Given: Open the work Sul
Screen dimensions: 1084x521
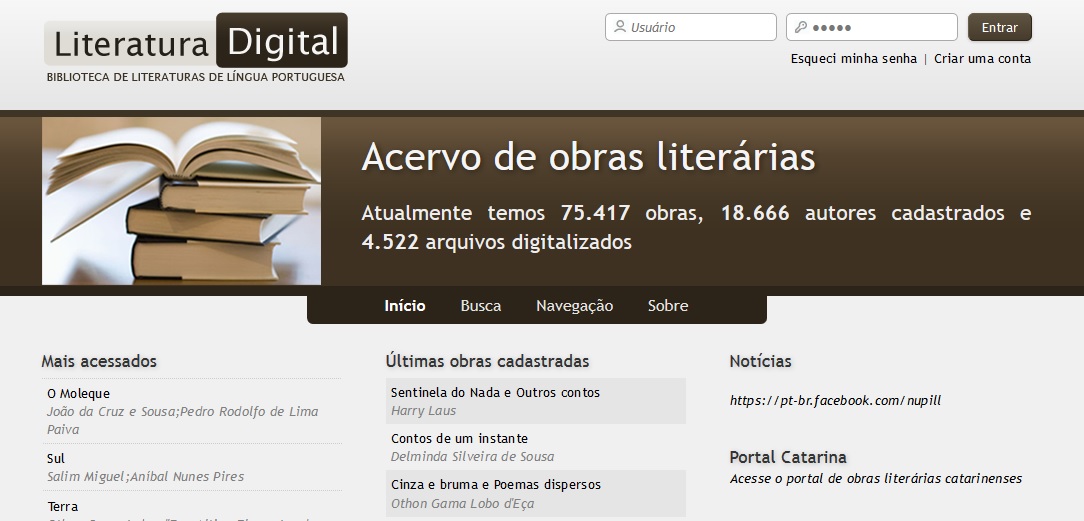Looking at the screenshot, I should (x=56, y=459).
